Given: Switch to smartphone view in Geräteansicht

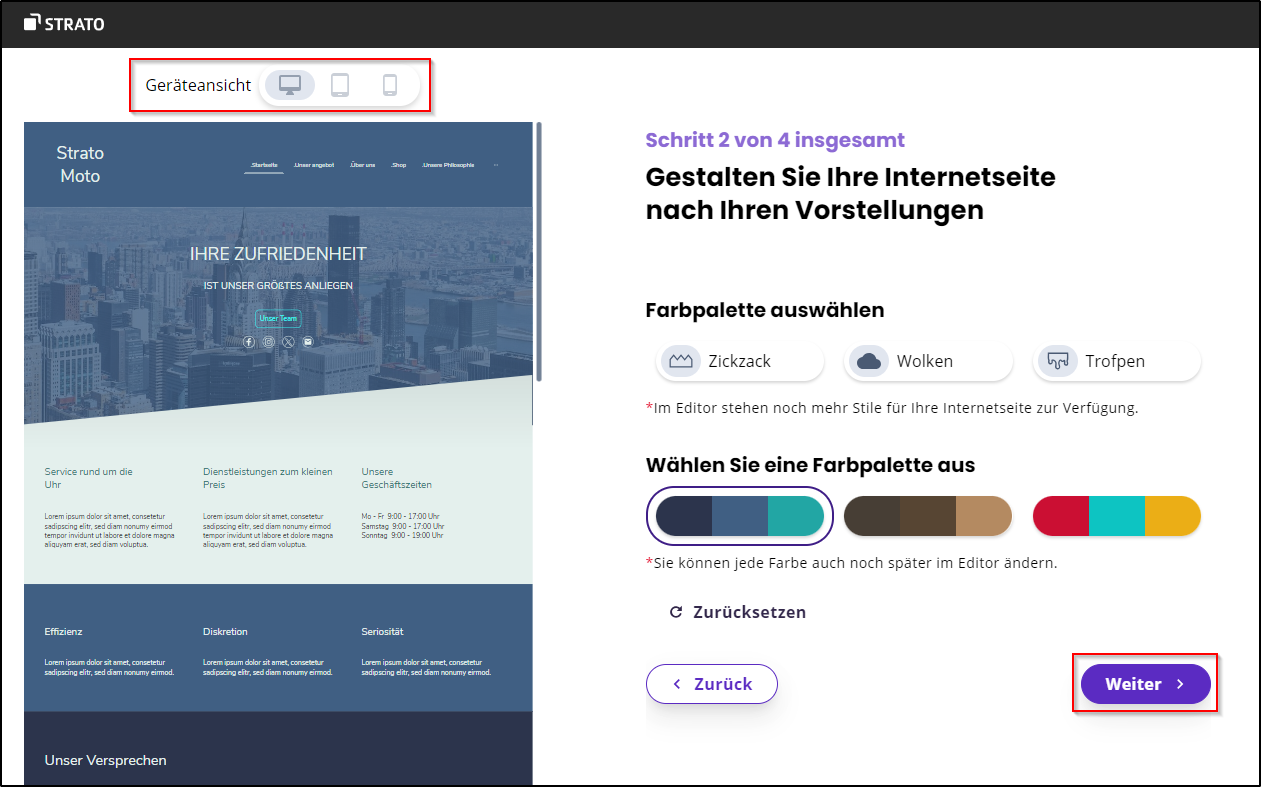Looking at the screenshot, I should coord(391,85).
